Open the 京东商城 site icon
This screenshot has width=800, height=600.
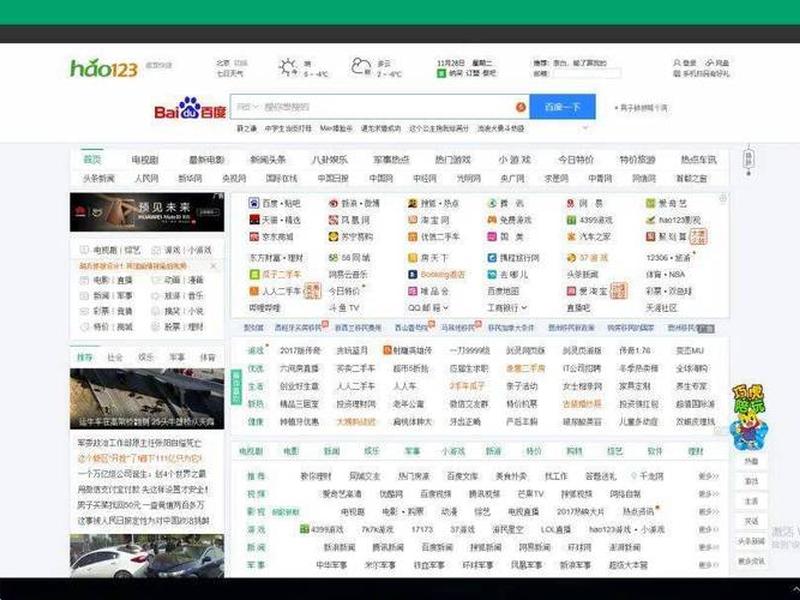point(254,237)
